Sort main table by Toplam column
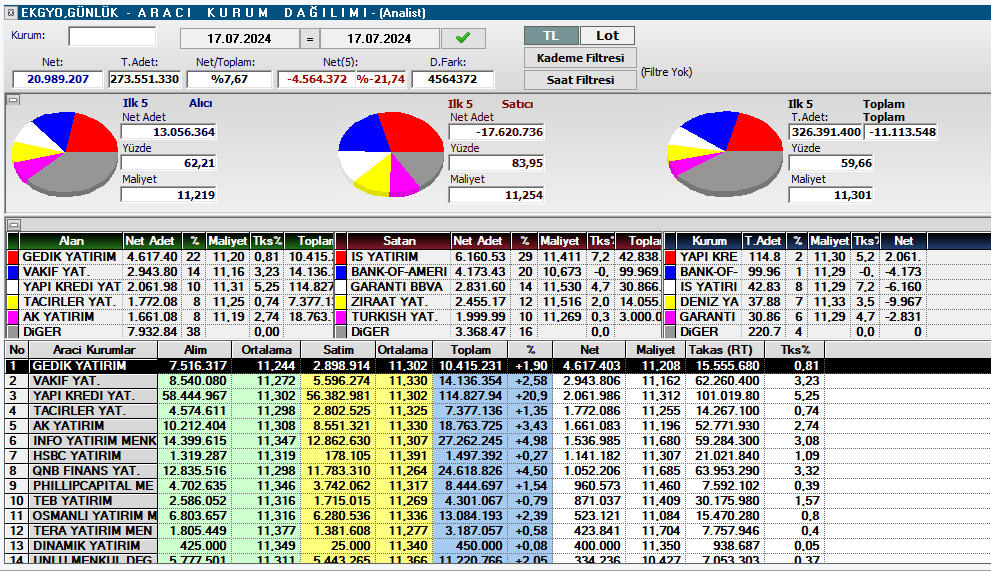The width and height of the screenshot is (991, 571). point(470,350)
